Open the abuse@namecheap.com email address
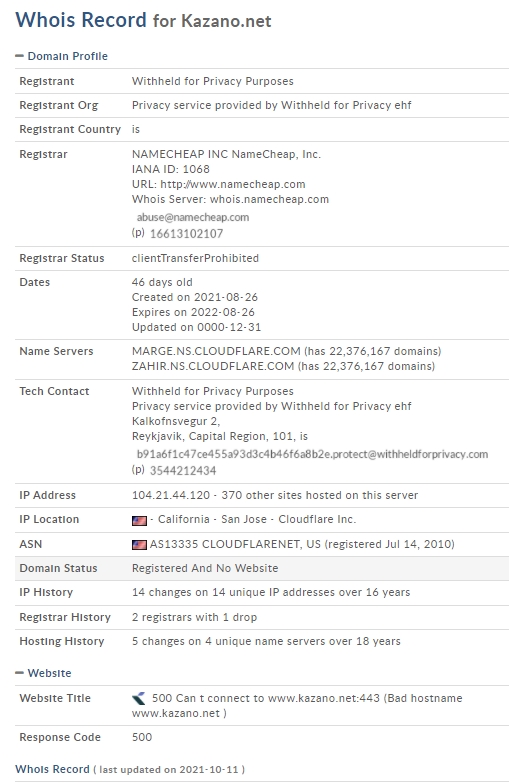509x783 pixels. coord(193,217)
